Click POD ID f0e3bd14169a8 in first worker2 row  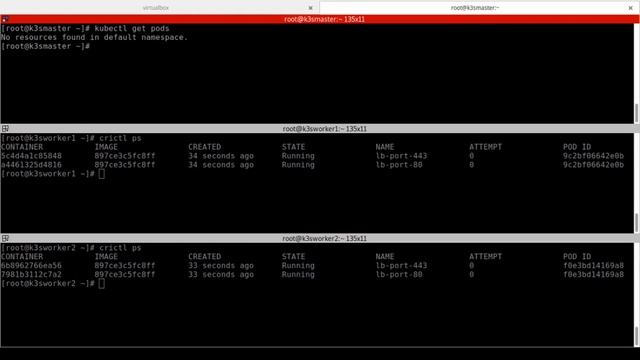(x=593, y=266)
